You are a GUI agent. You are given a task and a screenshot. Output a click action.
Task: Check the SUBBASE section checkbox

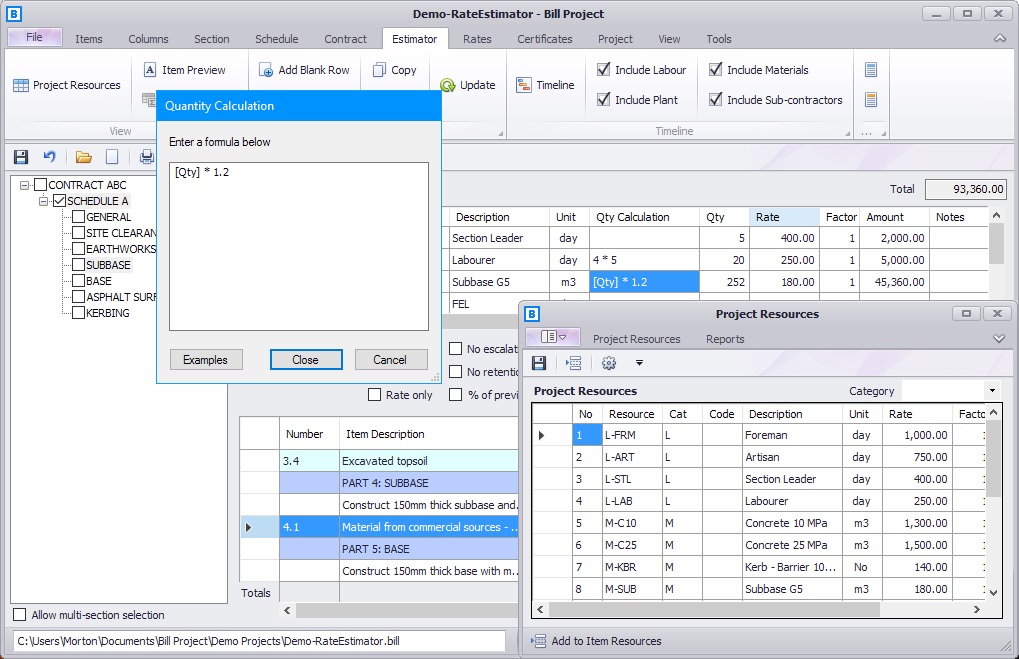coord(78,265)
